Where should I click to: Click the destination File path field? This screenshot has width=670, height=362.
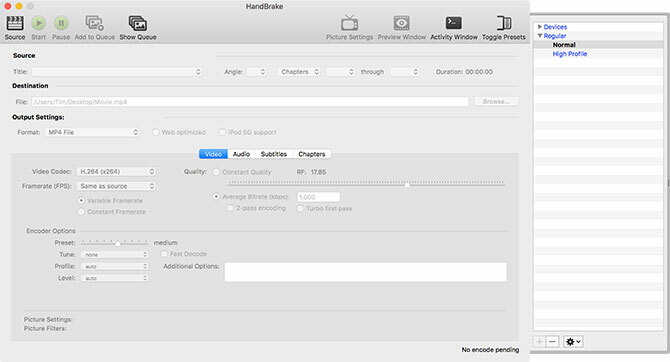click(x=250, y=102)
